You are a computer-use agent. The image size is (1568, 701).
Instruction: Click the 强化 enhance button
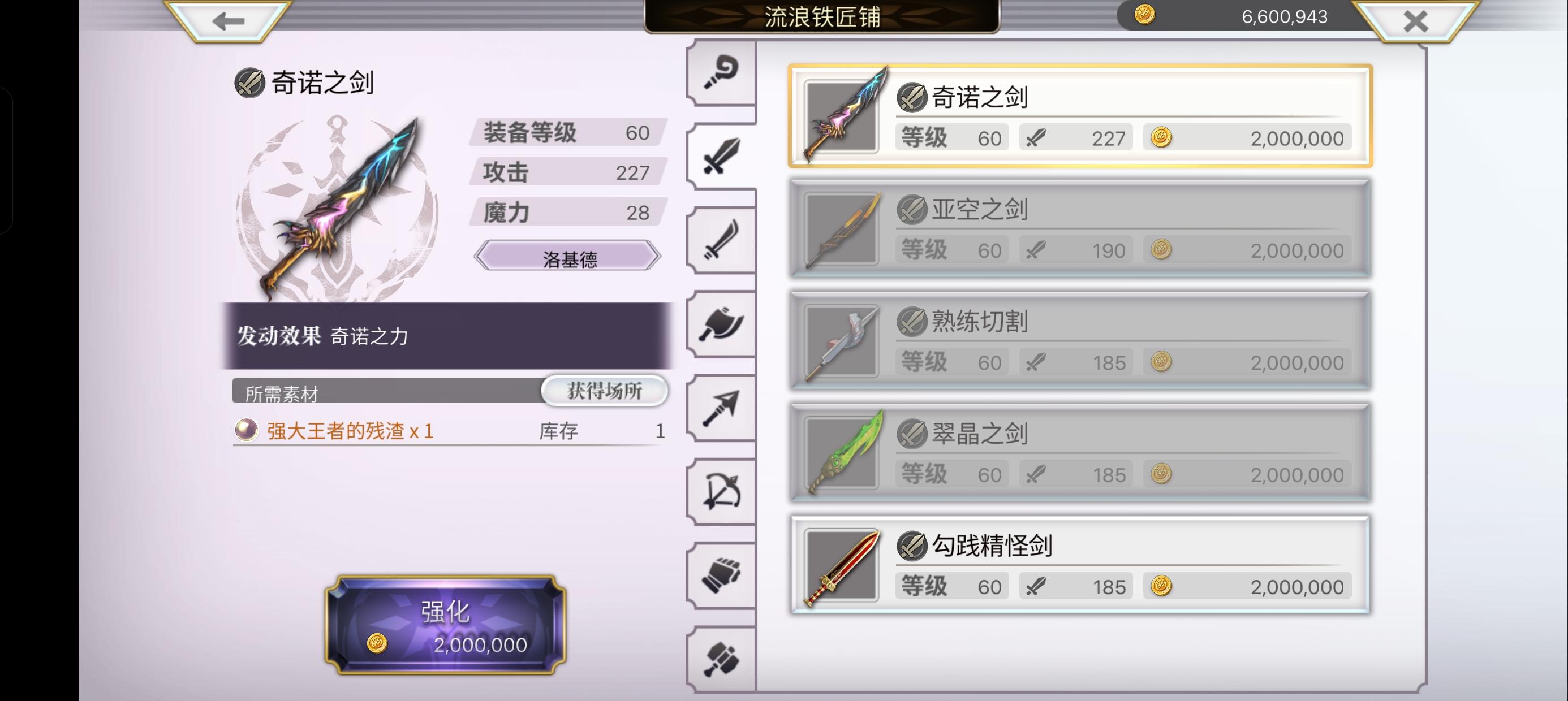[446, 625]
